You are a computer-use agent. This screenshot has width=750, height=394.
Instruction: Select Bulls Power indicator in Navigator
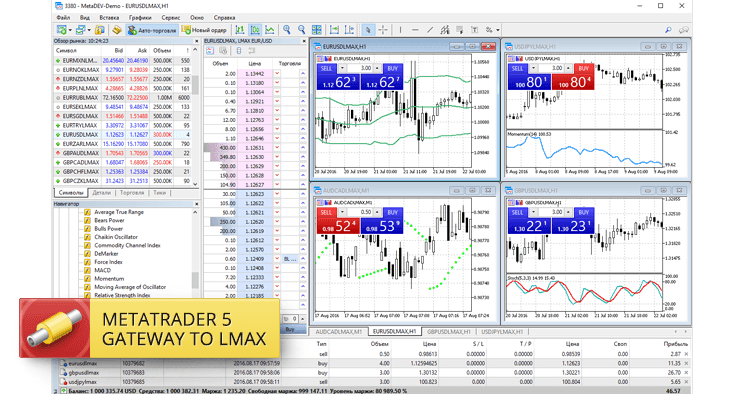pyautogui.click(x=109, y=229)
